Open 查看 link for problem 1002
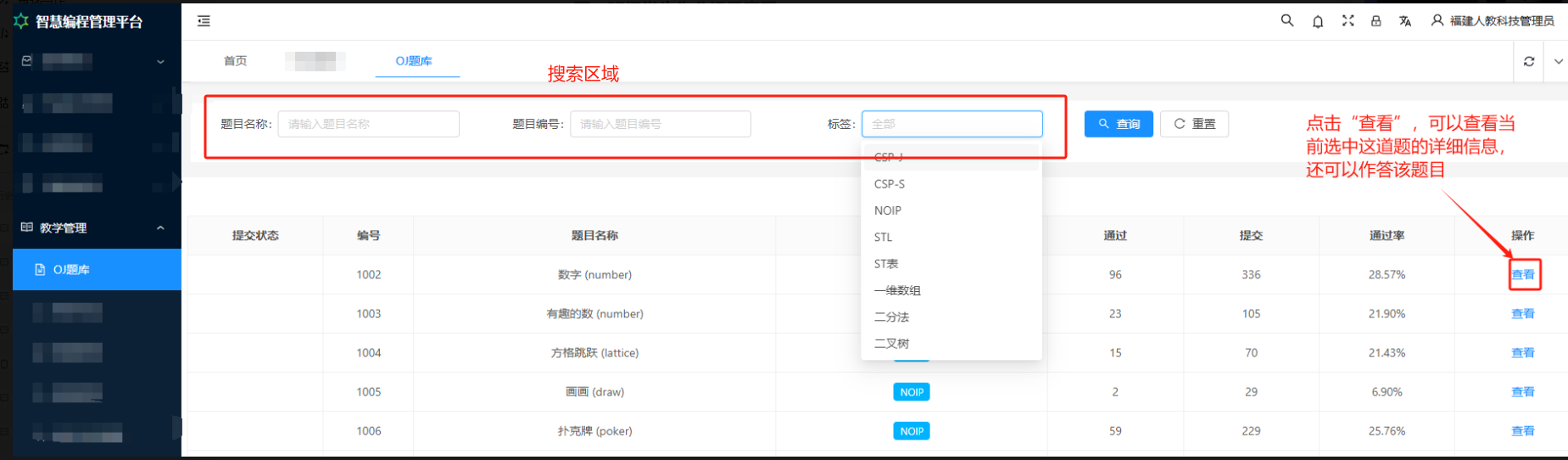1568x460 pixels. pos(1522,275)
